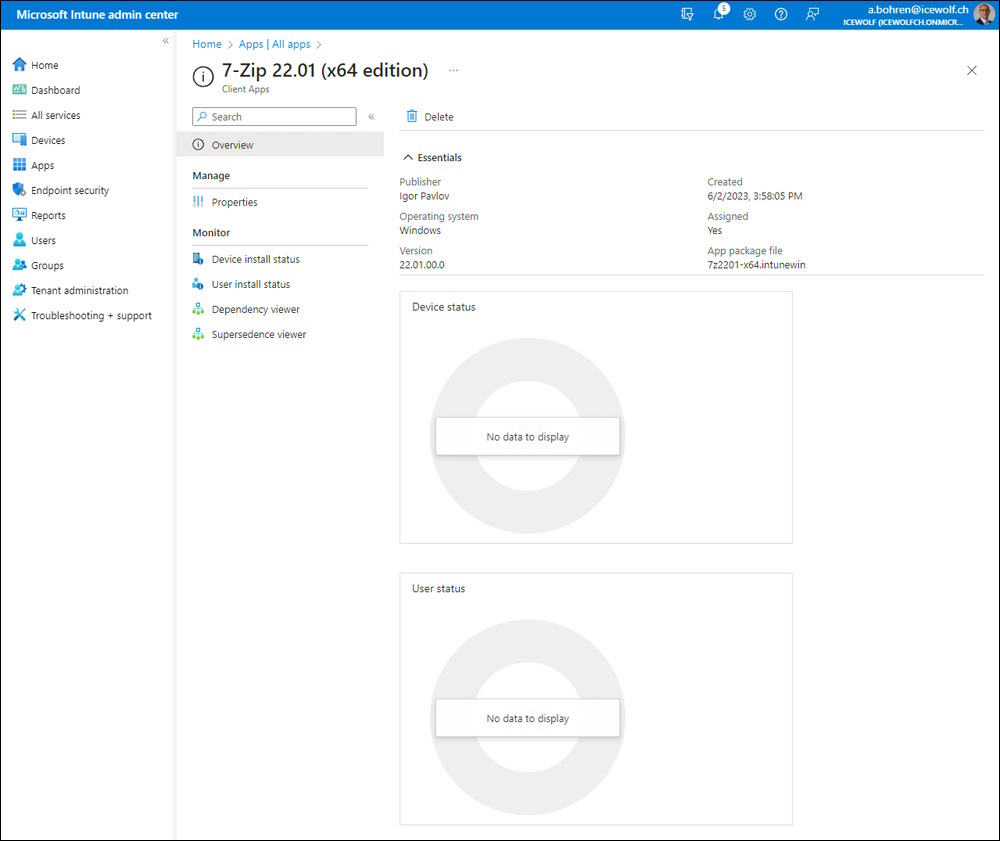Click the Properties sliders icon
1000x841 pixels.
click(x=198, y=202)
